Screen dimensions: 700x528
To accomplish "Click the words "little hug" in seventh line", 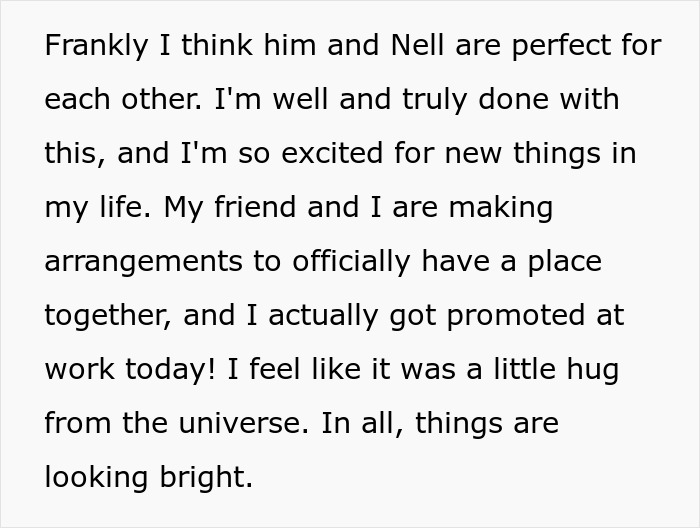I will (x=556, y=370).
